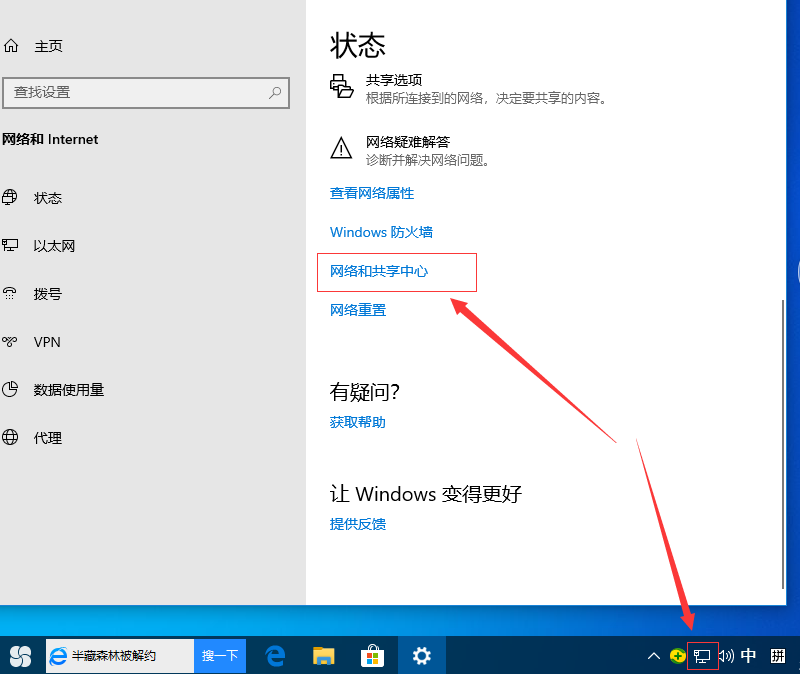Open the Windows 防火墙 link

381,232
